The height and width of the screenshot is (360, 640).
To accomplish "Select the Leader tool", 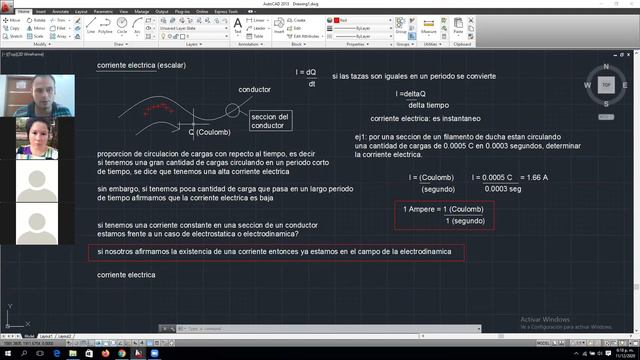I will tap(256, 28).
